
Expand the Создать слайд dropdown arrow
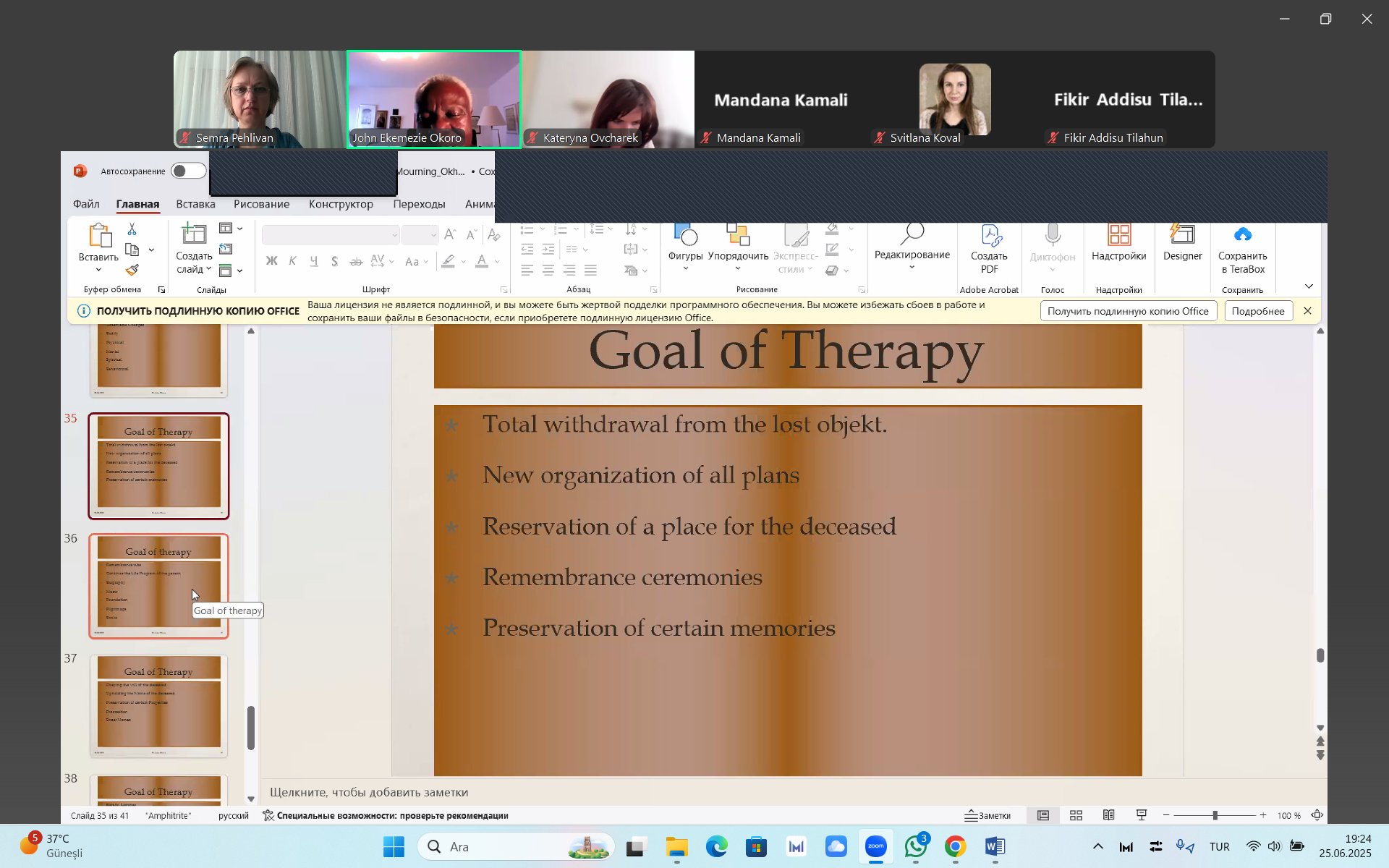[209, 269]
